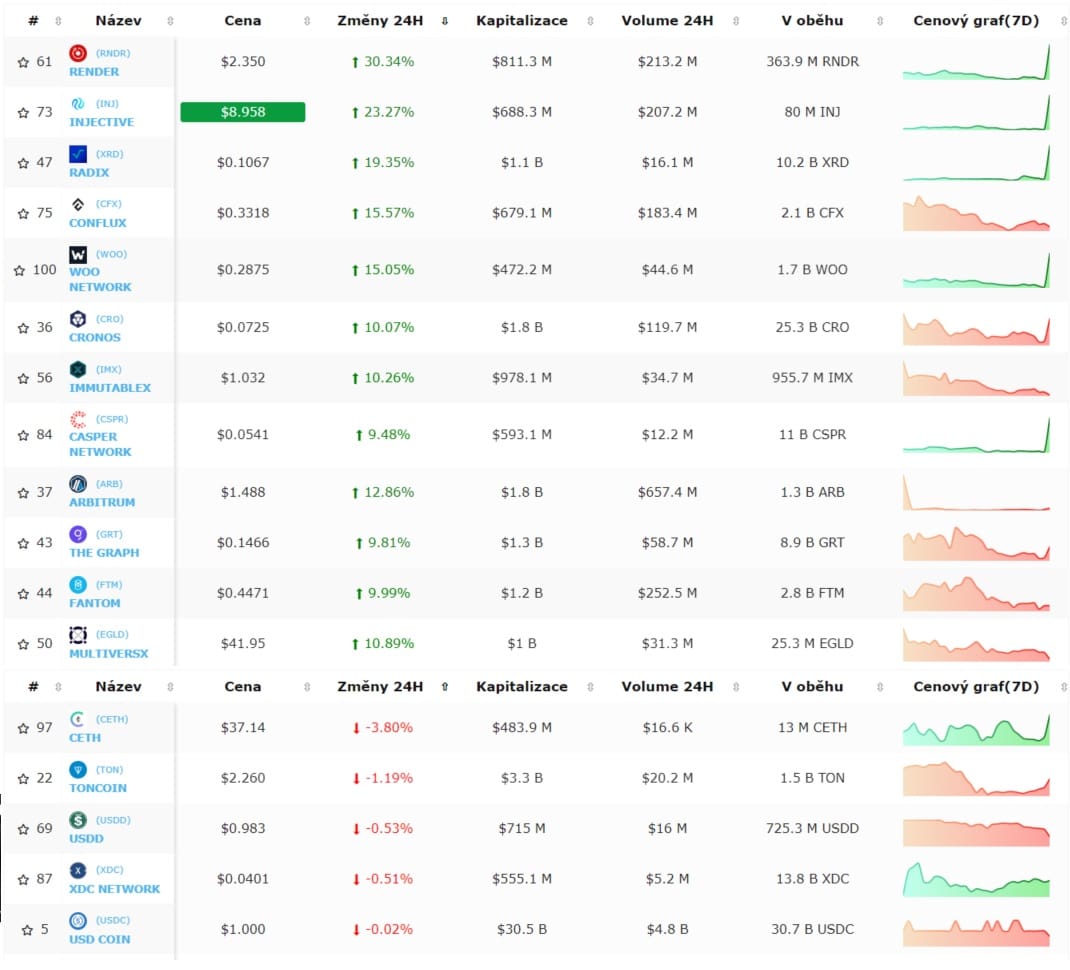
Task: Select the ImmutableX coin logo
Action: [78, 369]
